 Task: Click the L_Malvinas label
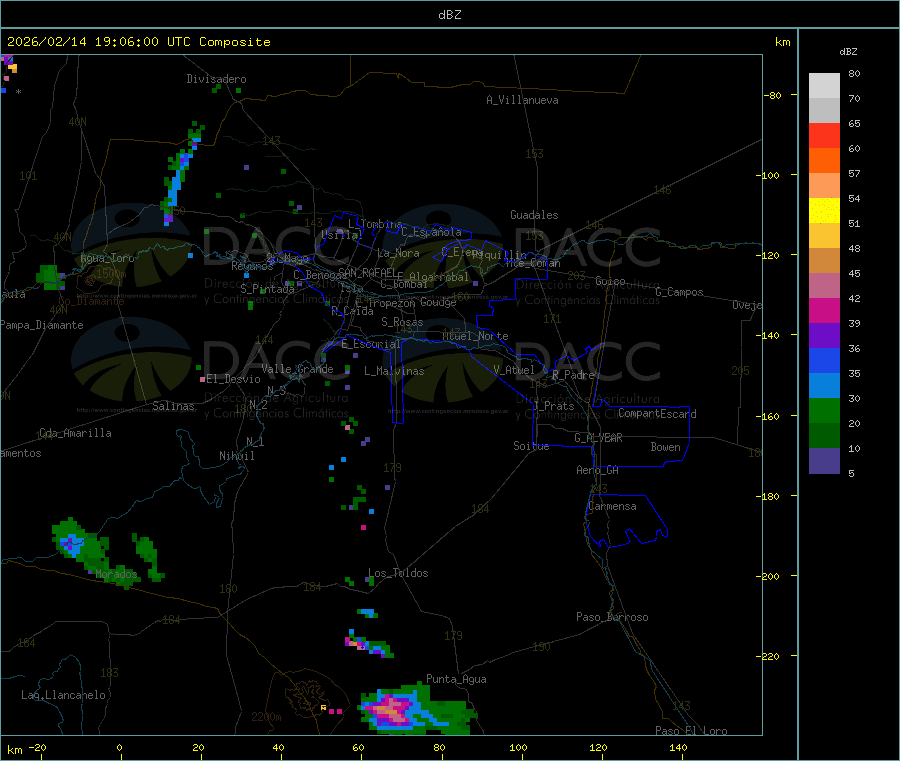pyautogui.click(x=394, y=371)
